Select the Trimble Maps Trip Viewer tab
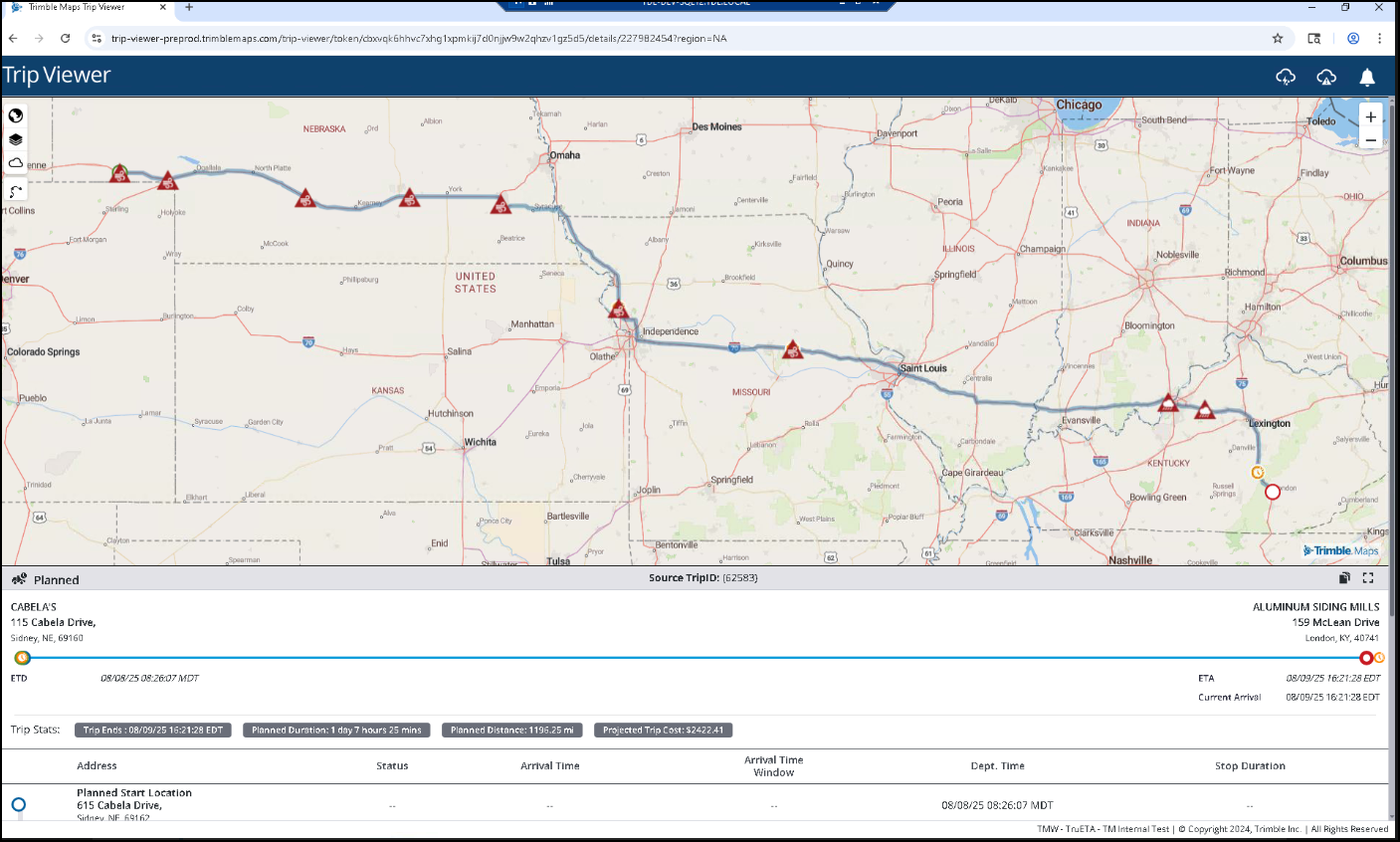Viewport: 1400px width, 842px height. pyautogui.click(x=78, y=7)
